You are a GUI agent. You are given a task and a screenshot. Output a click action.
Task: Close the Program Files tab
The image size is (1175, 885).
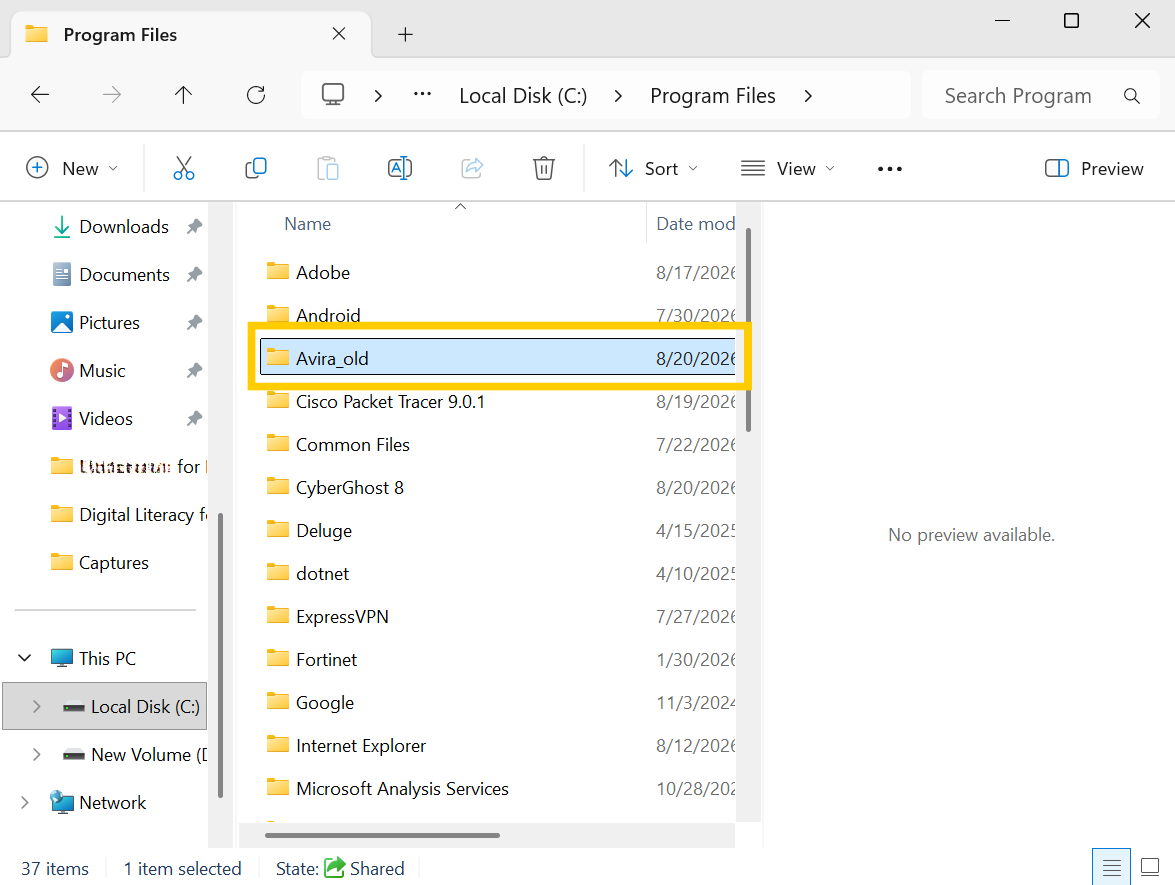(x=339, y=34)
